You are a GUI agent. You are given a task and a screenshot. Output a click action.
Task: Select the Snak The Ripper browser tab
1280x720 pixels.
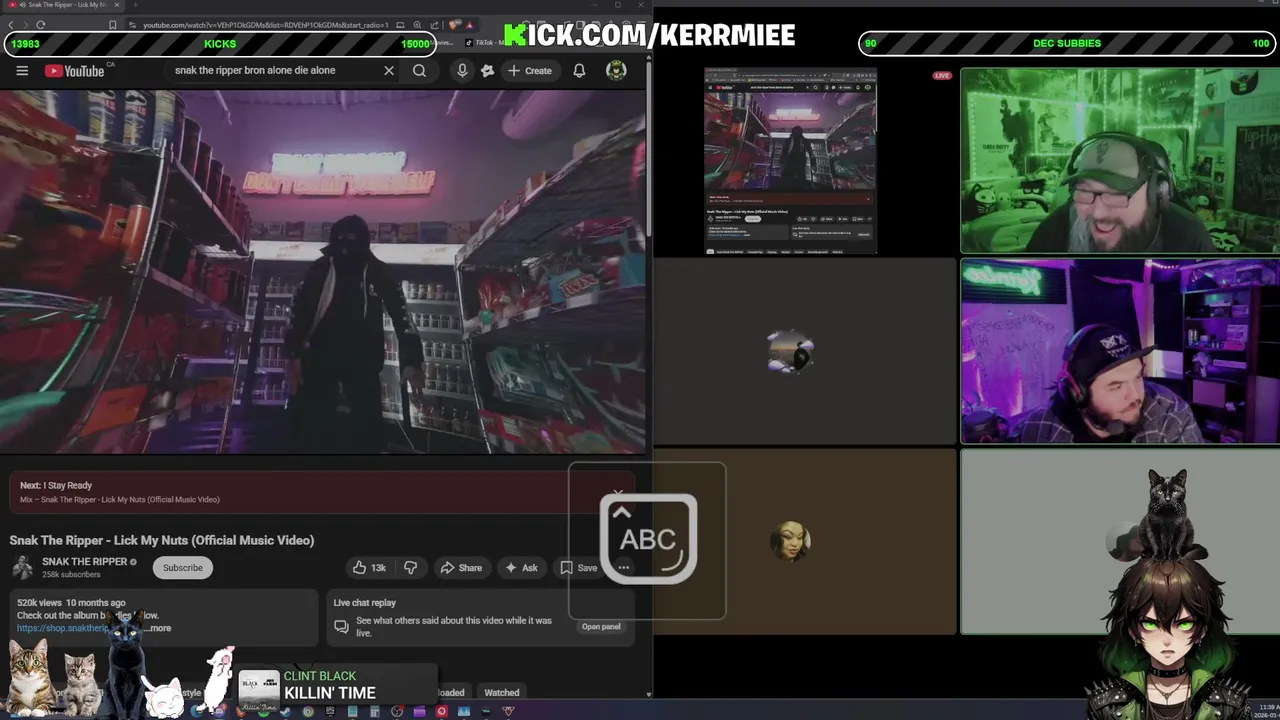coord(62,5)
